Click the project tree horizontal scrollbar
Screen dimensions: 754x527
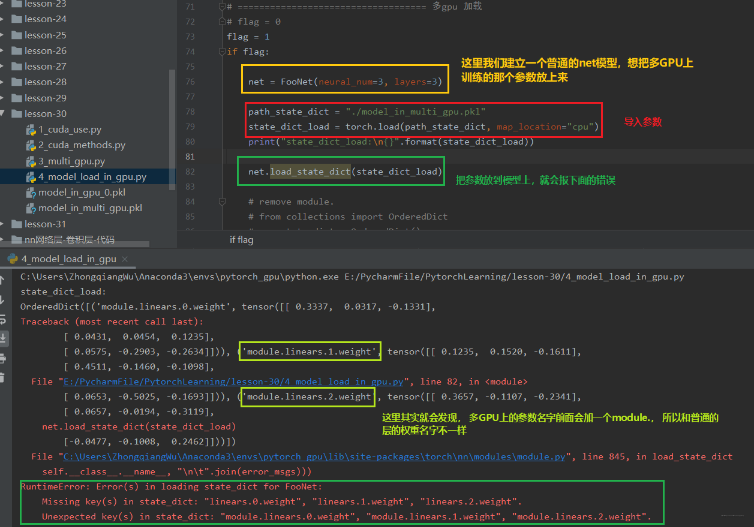(75, 244)
